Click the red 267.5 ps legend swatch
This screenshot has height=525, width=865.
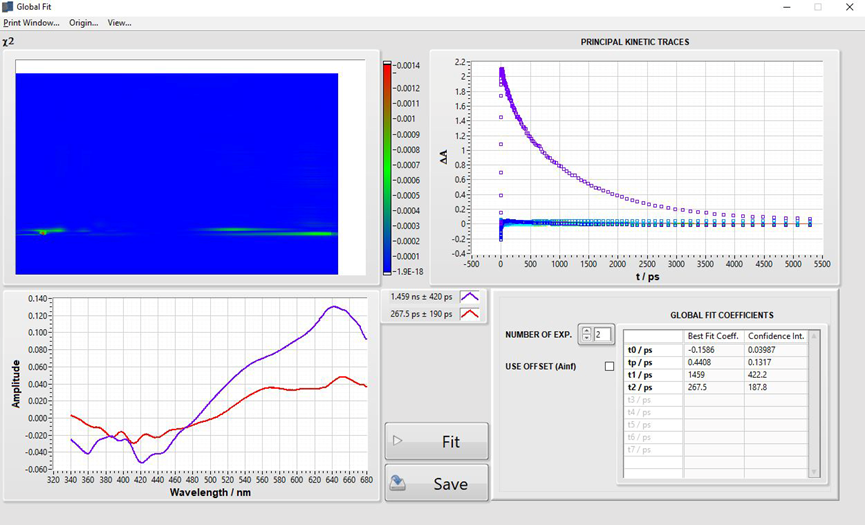coord(469,314)
